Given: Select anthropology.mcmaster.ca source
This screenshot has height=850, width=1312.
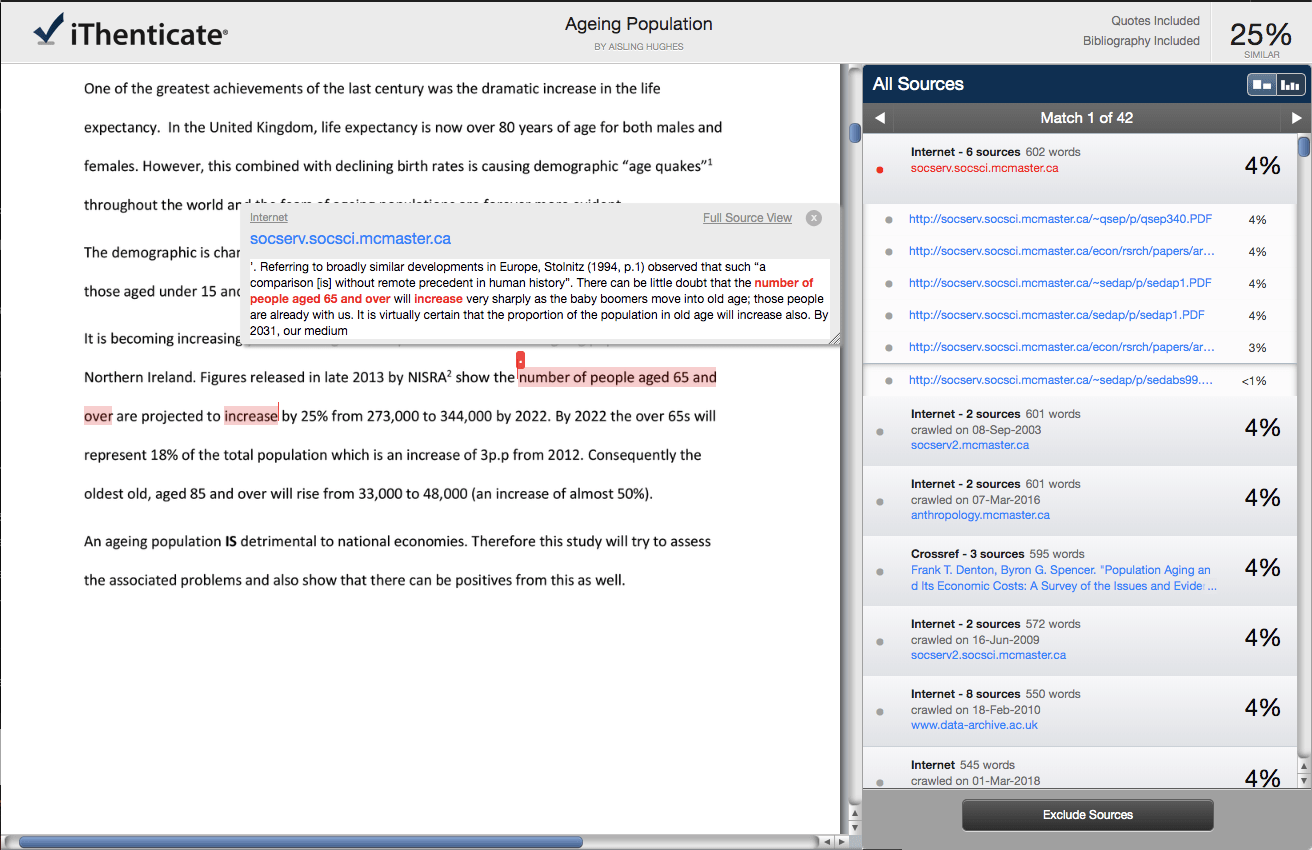Looking at the screenshot, I should [x=981, y=515].
